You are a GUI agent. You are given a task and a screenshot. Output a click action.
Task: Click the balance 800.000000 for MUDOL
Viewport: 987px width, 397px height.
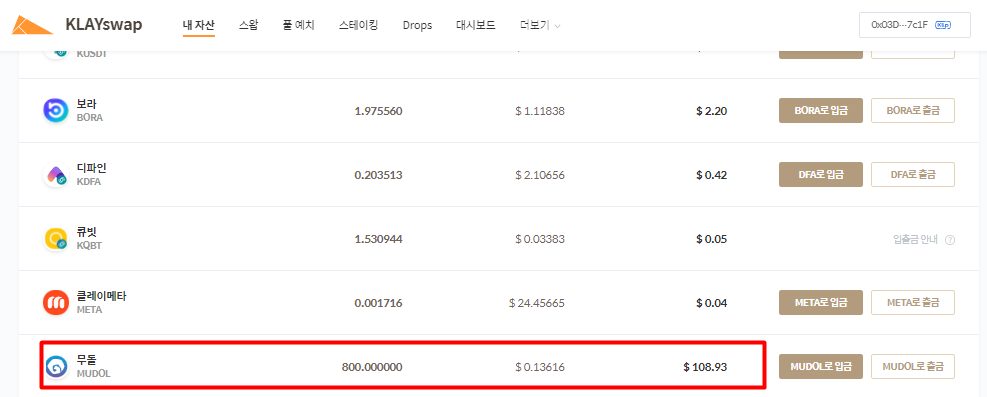click(x=372, y=367)
